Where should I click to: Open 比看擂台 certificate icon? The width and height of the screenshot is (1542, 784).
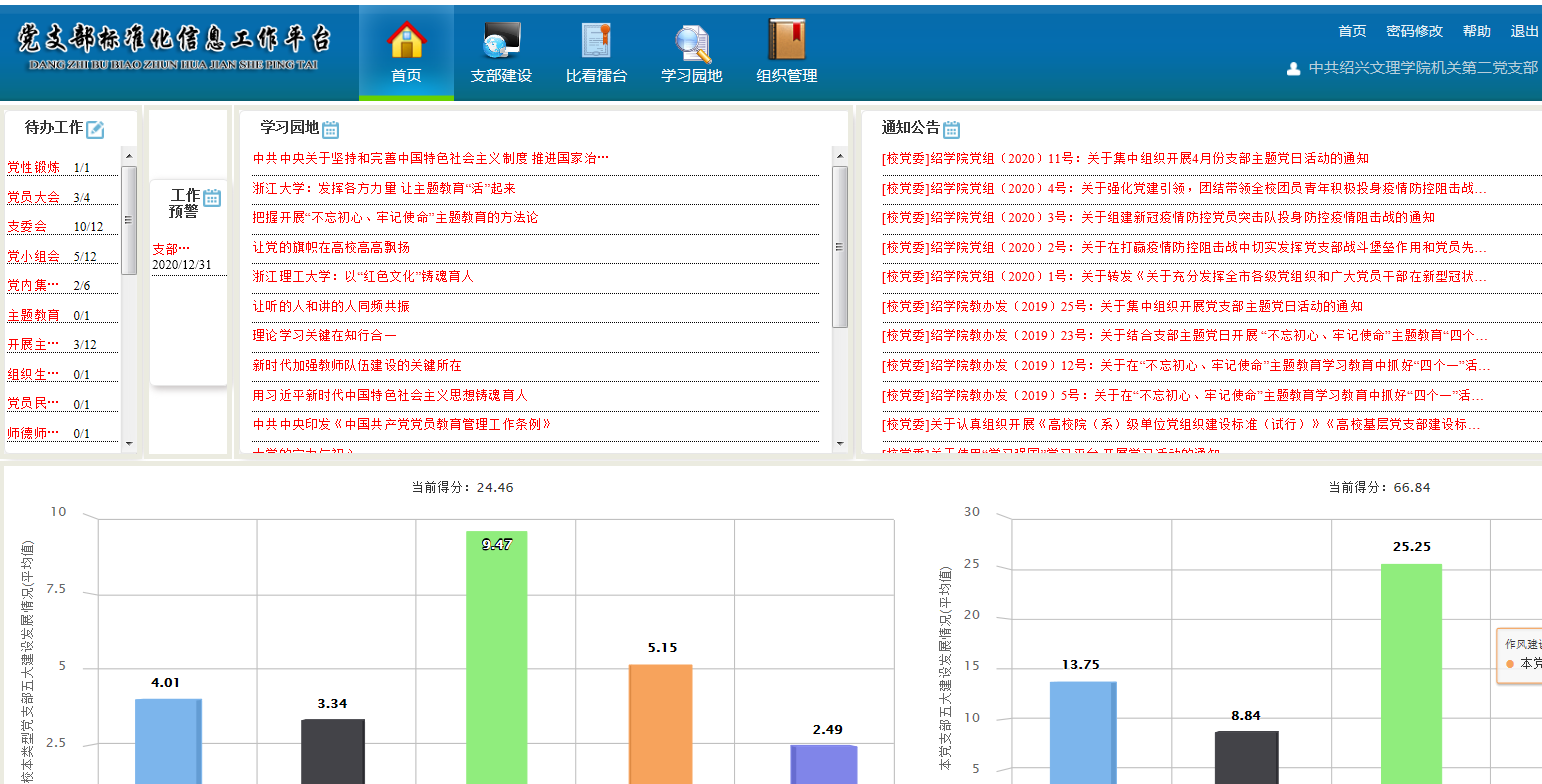(596, 41)
